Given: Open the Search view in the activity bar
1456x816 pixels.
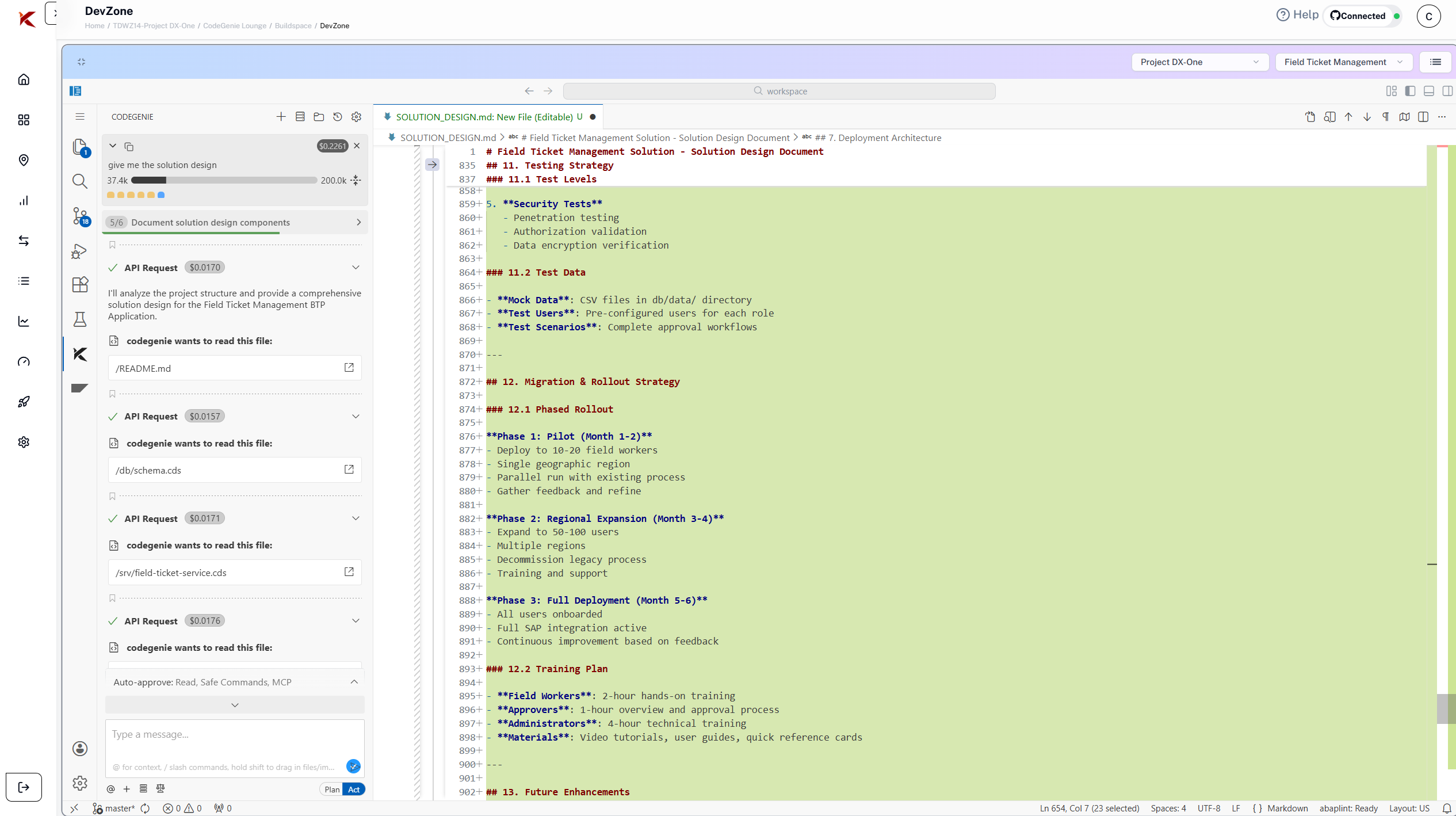Looking at the screenshot, I should point(80,182).
